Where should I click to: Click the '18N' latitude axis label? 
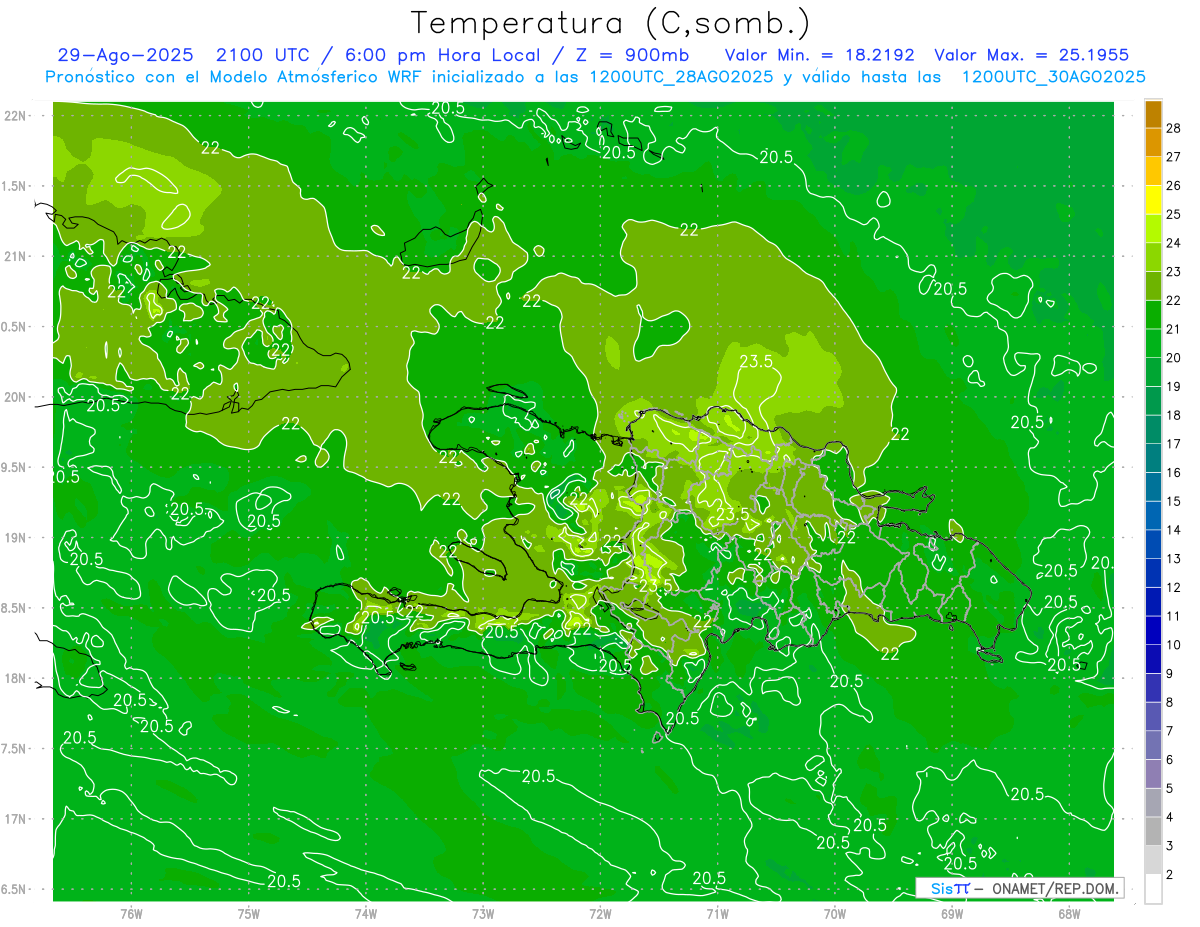(x=17, y=678)
